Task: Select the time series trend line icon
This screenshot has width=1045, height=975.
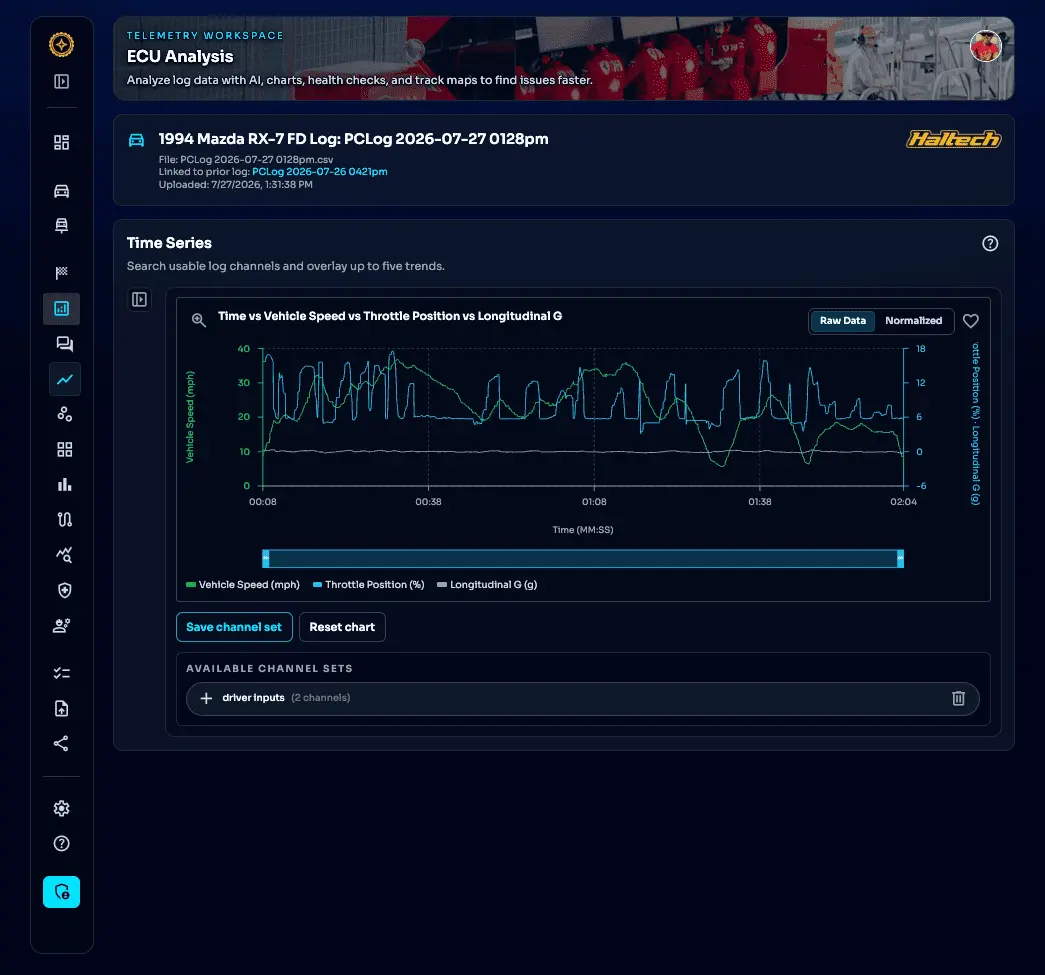Action: pyautogui.click(x=65, y=379)
